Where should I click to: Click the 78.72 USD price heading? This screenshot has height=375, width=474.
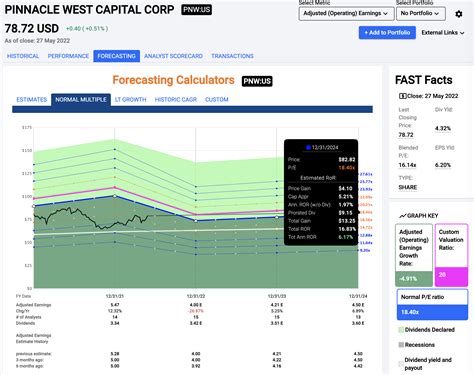[32, 29]
